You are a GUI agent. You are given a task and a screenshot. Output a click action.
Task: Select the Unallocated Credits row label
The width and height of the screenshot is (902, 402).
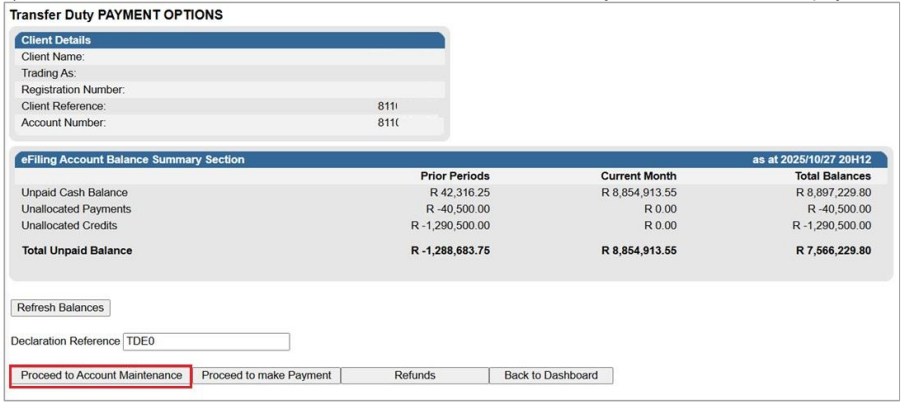pyautogui.click(x=72, y=225)
